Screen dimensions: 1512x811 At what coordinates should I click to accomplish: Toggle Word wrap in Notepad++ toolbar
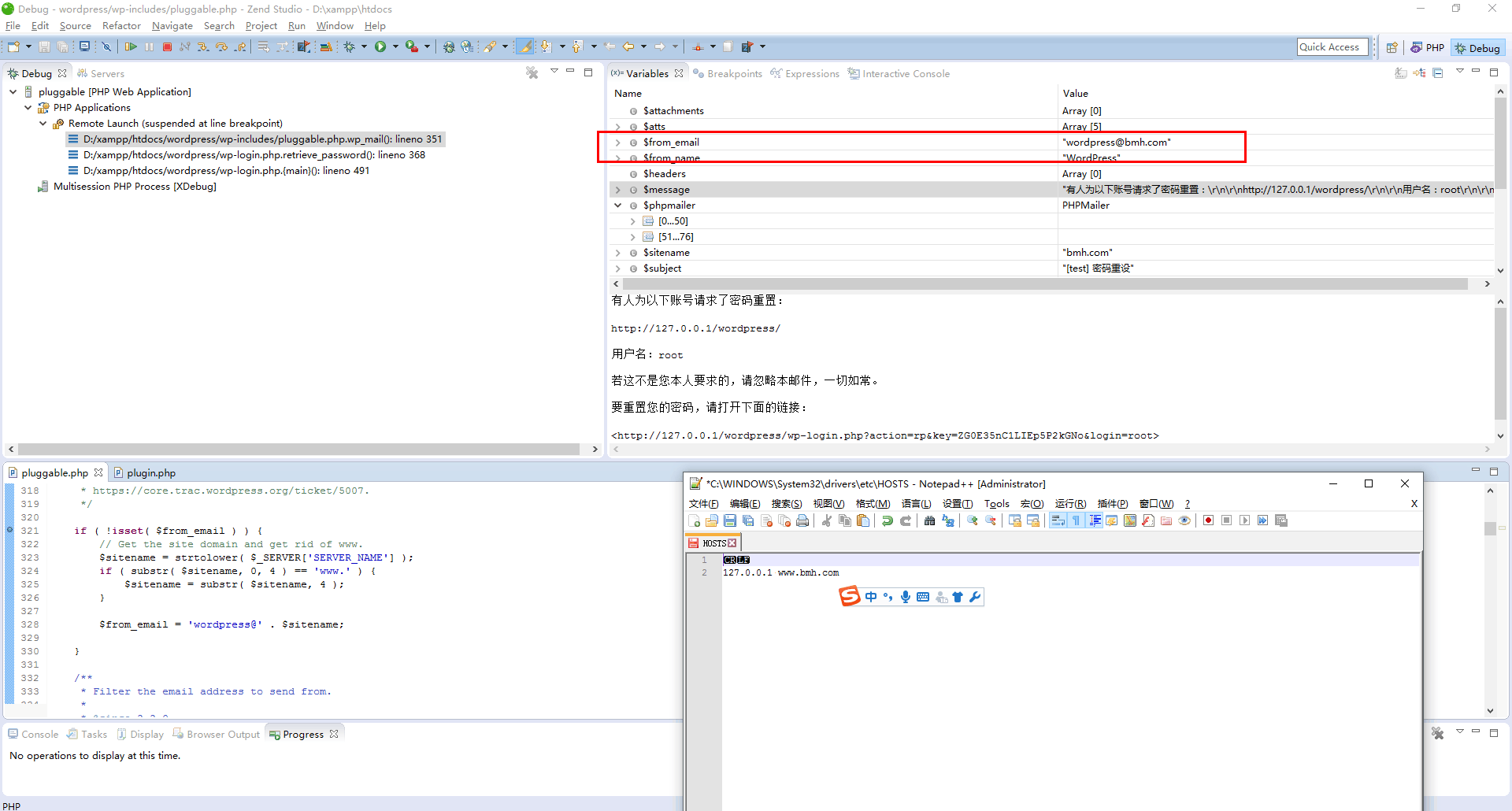tap(1058, 520)
